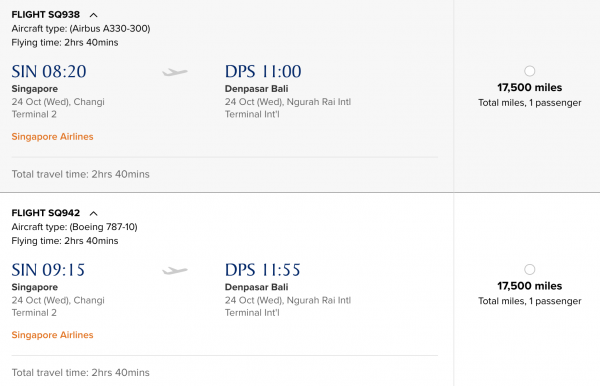600x386 pixels.
Task: Open Singapore Airlines link under SQ942
Action: [x=52, y=335]
